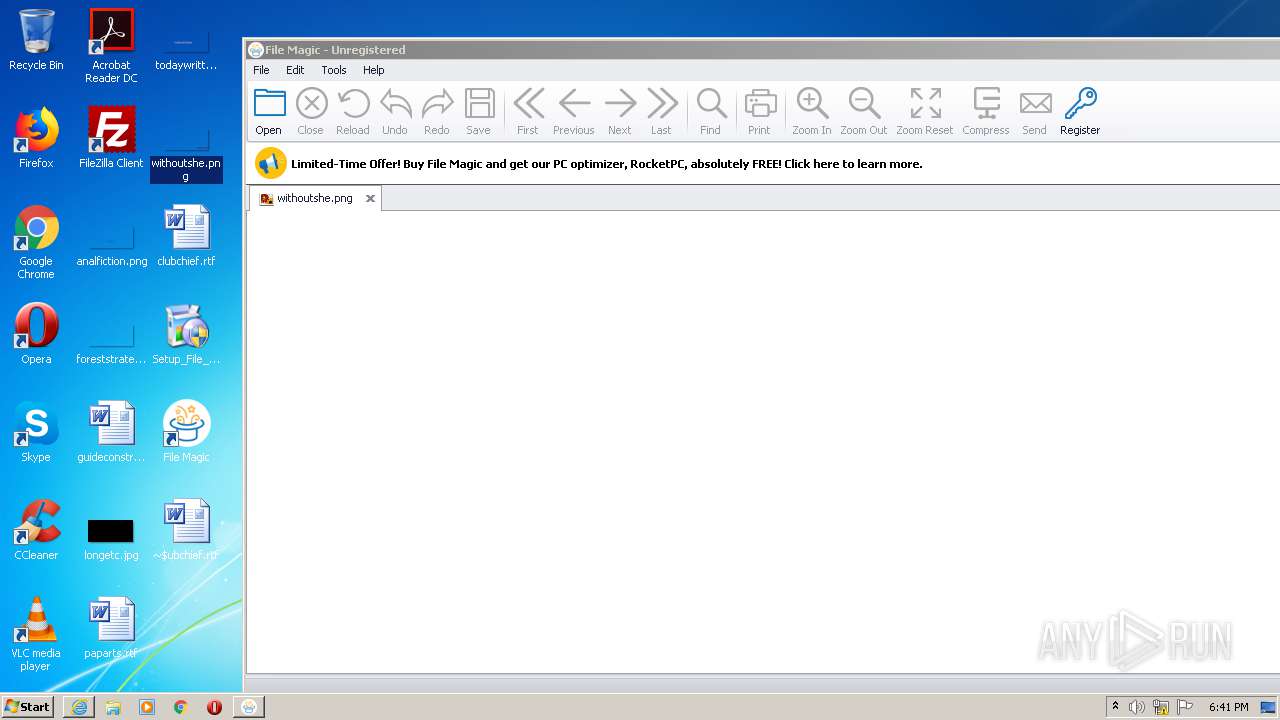
Task: Click the Redo arrow icon
Action: pyautogui.click(x=437, y=103)
